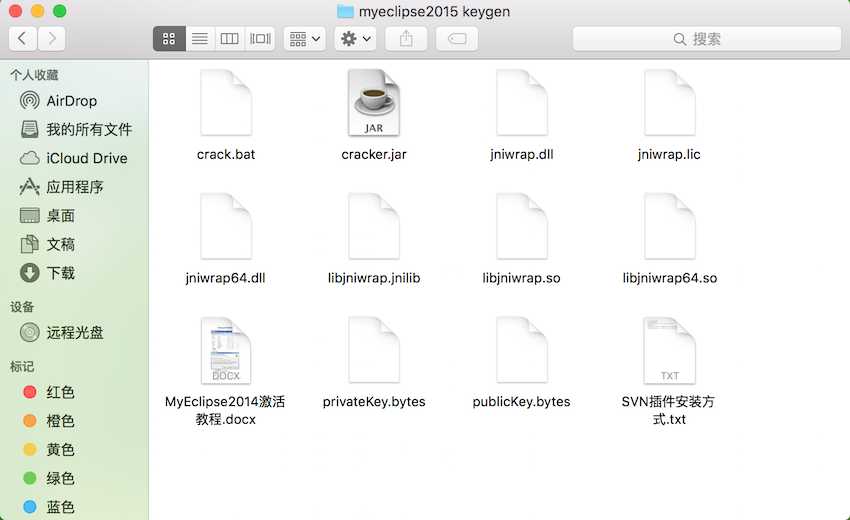Open 文稿 in sidebar
Screen dimensions: 850x520
(x=74, y=245)
